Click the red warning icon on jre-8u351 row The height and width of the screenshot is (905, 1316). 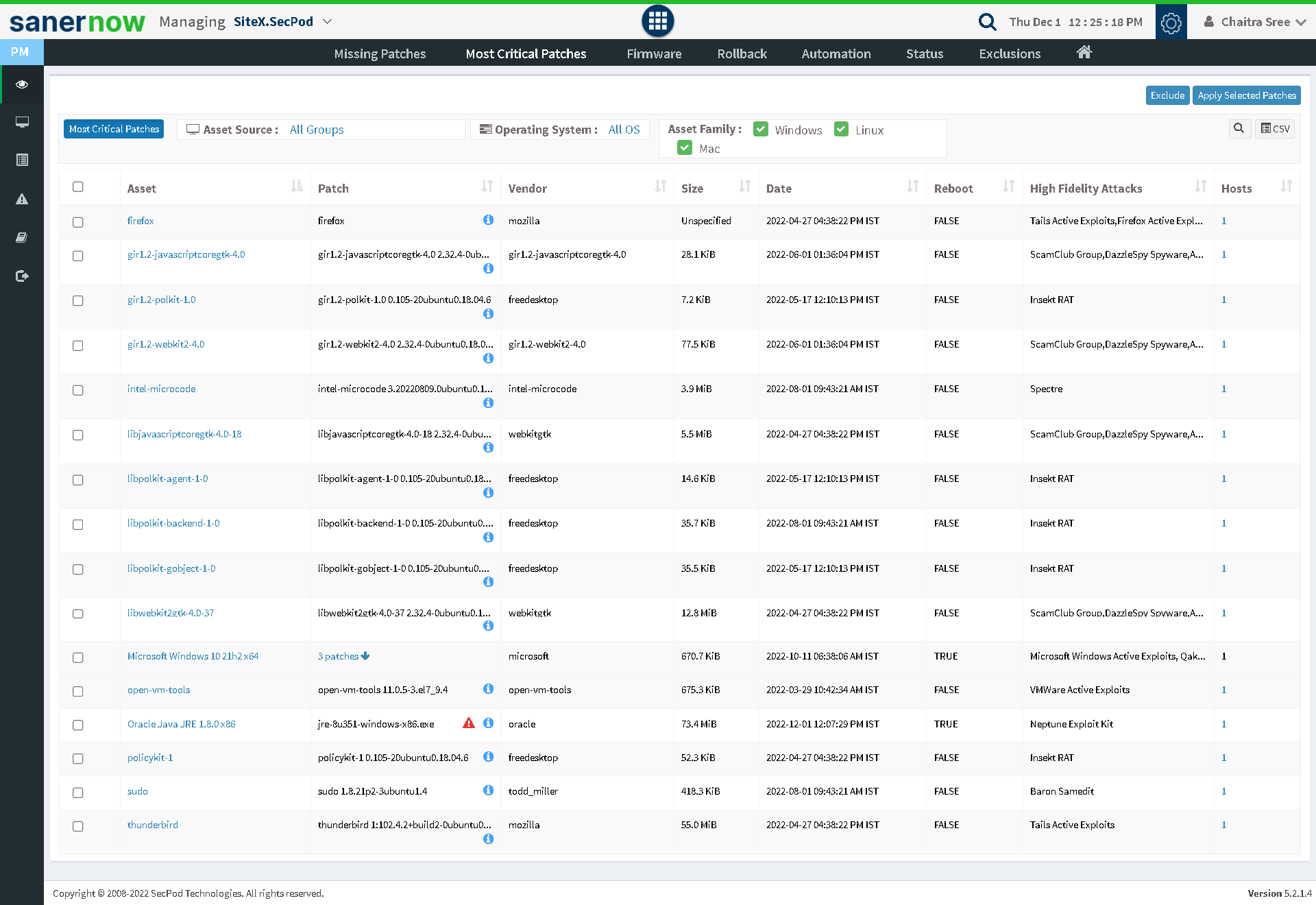(x=469, y=723)
